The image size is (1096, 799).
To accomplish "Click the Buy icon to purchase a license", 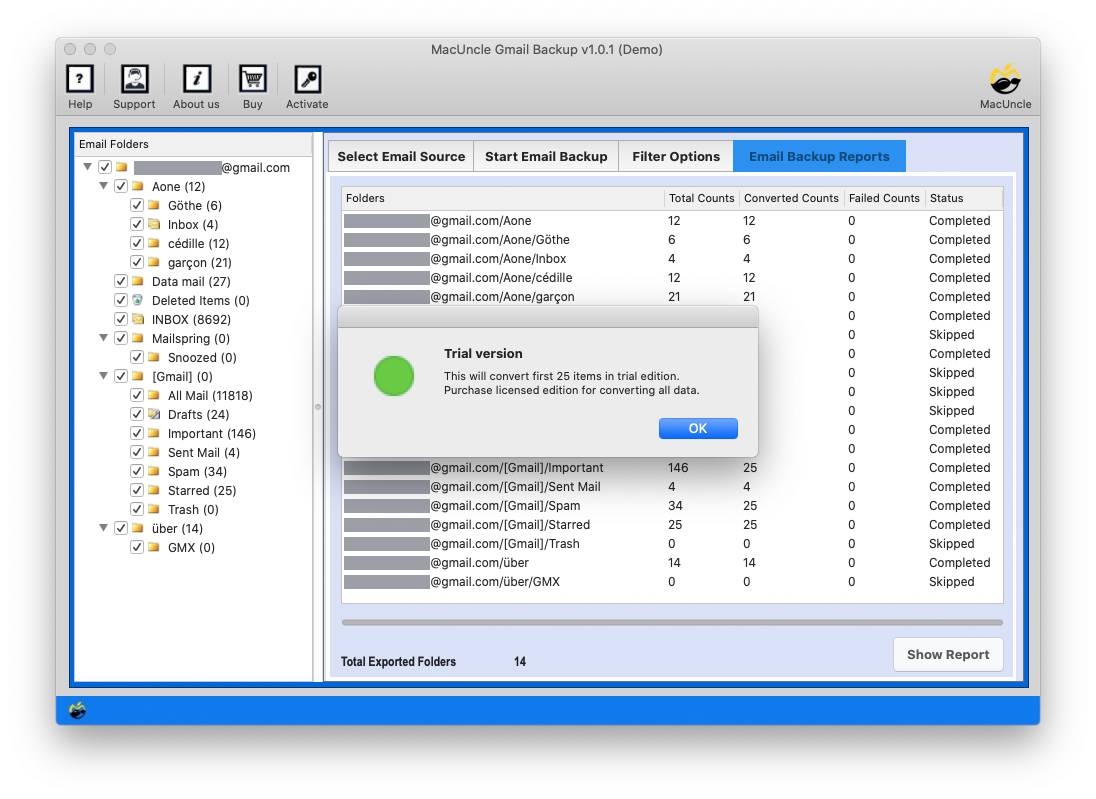I will pyautogui.click(x=252, y=85).
